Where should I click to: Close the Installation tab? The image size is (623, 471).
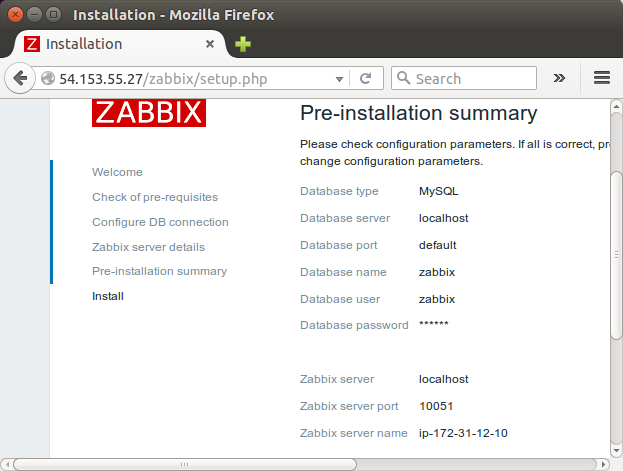[x=210, y=44]
